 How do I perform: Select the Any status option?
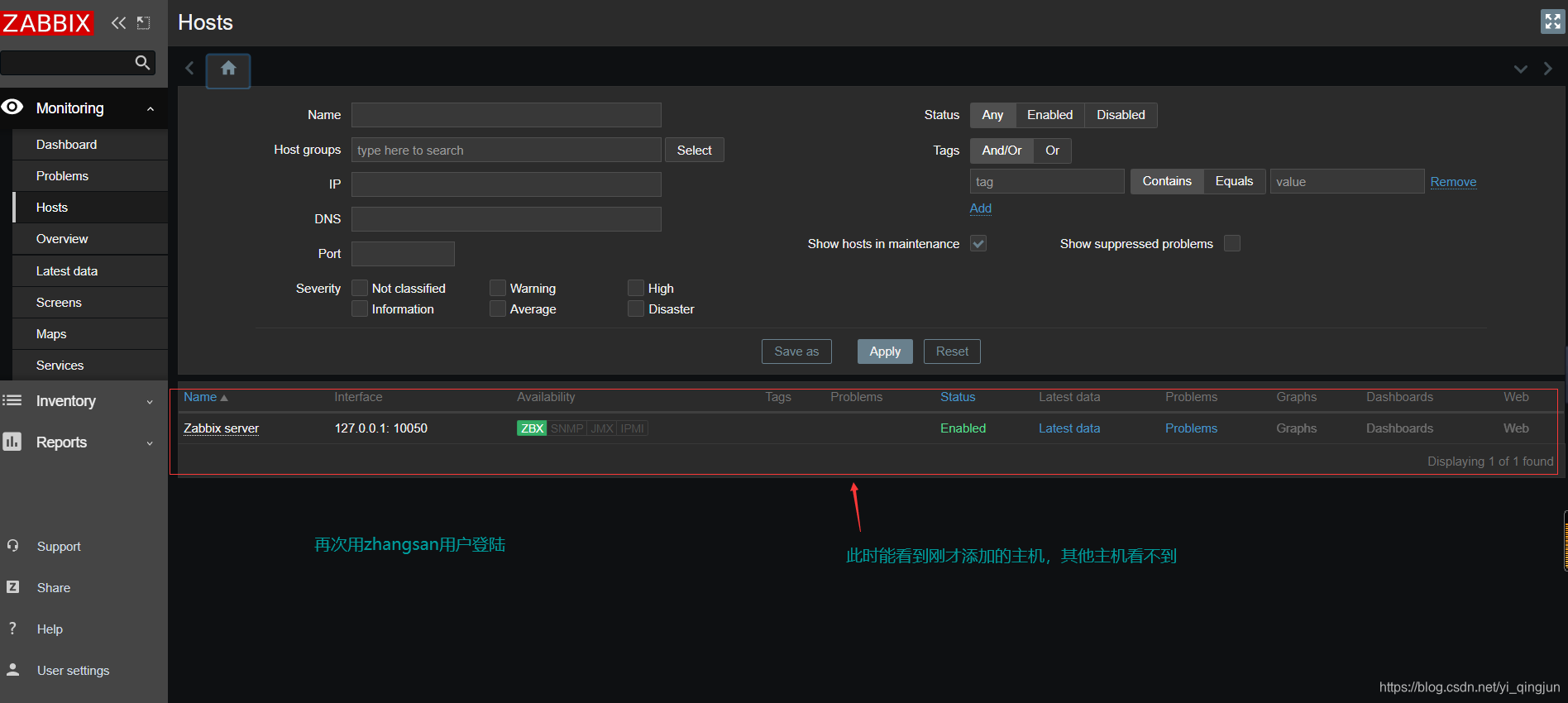click(x=992, y=115)
